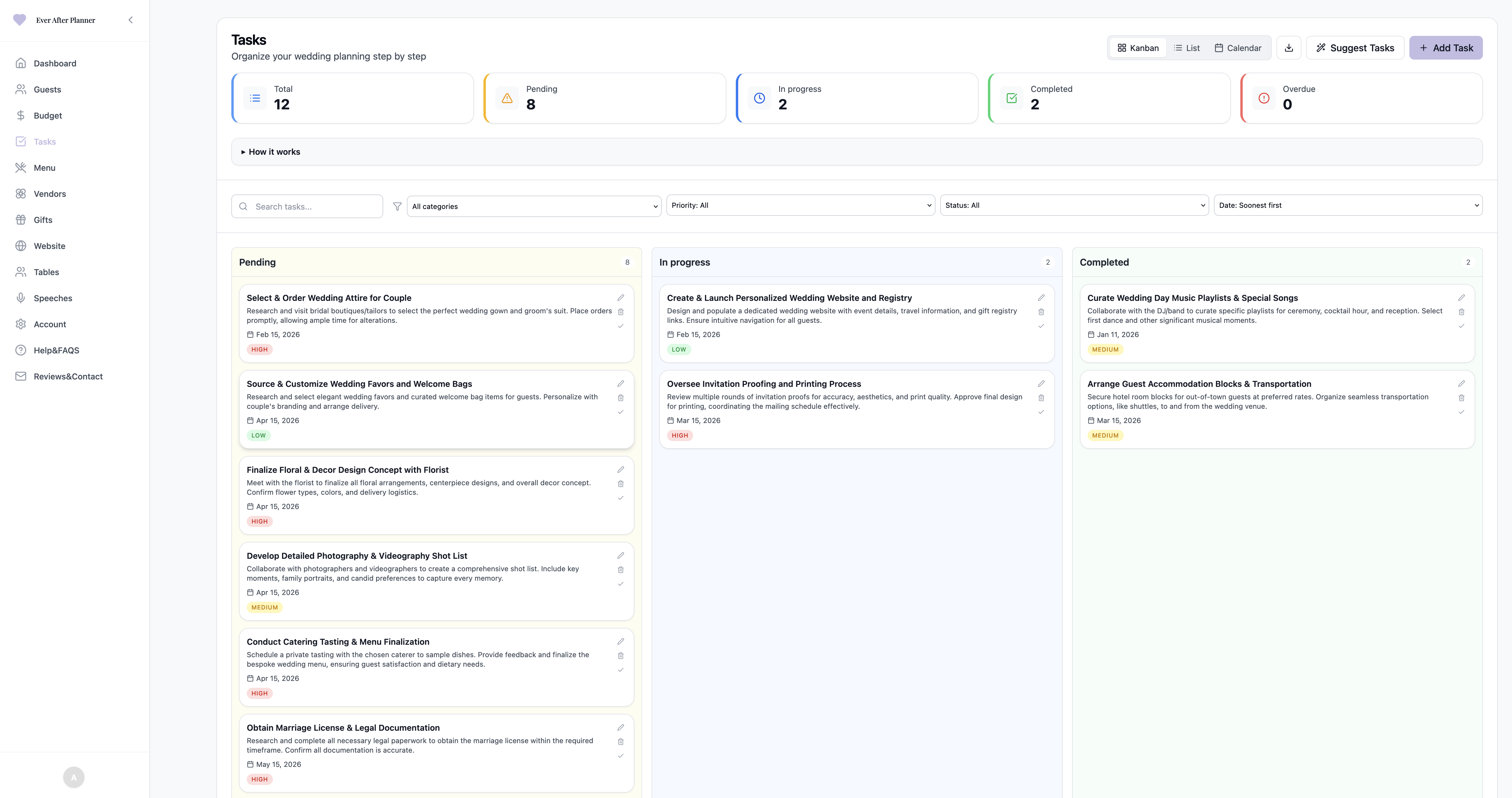Click the filter funnel icon beside search

coord(397,206)
